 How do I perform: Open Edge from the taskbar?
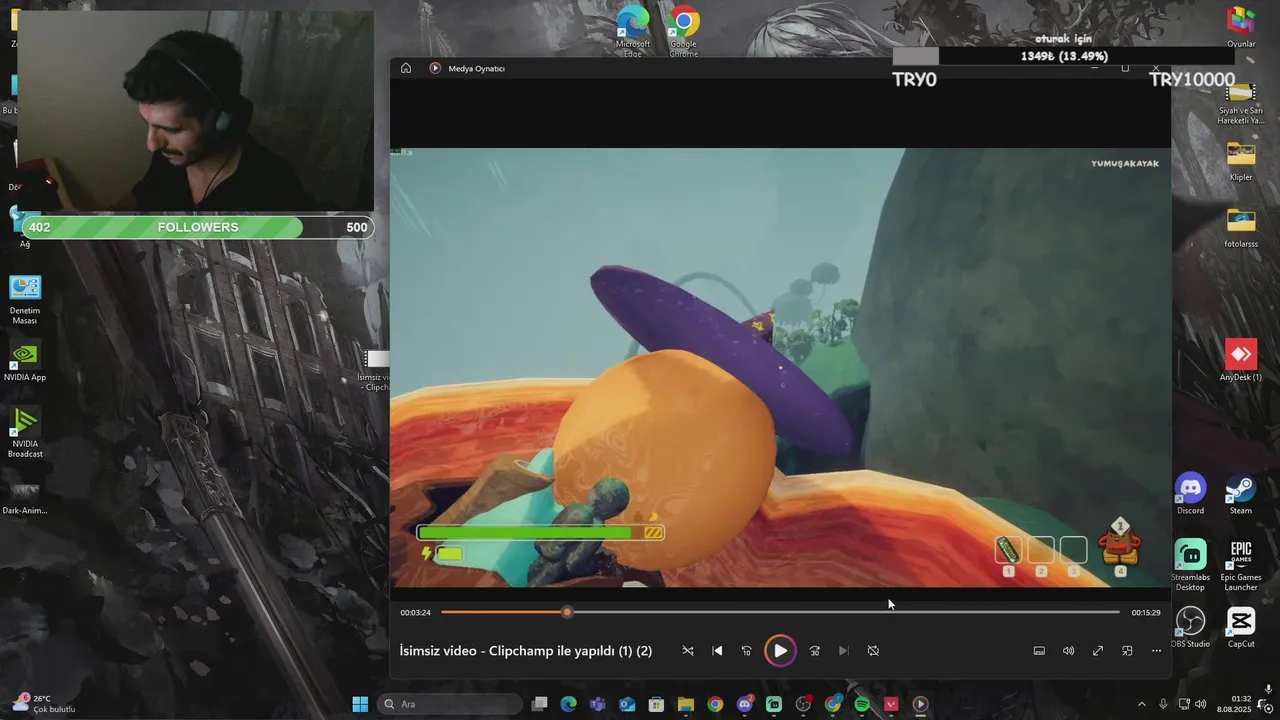pos(569,704)
